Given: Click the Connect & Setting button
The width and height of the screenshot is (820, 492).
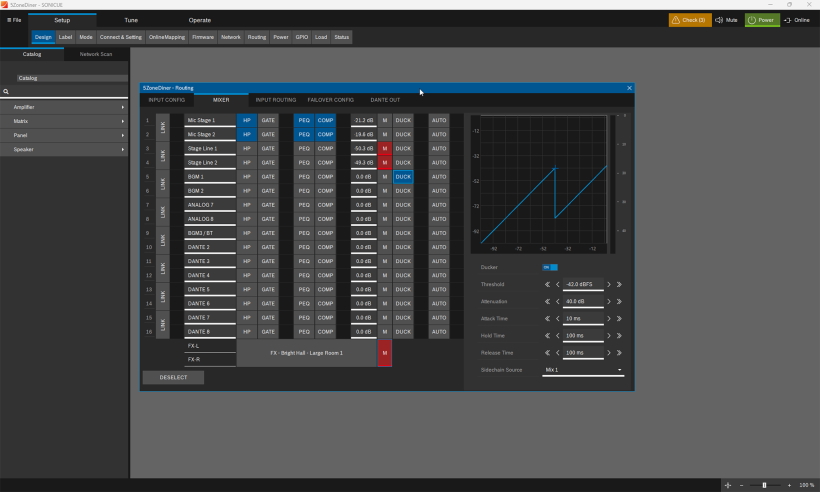Looking at the screenshot, I should click(x=121, y=37).
